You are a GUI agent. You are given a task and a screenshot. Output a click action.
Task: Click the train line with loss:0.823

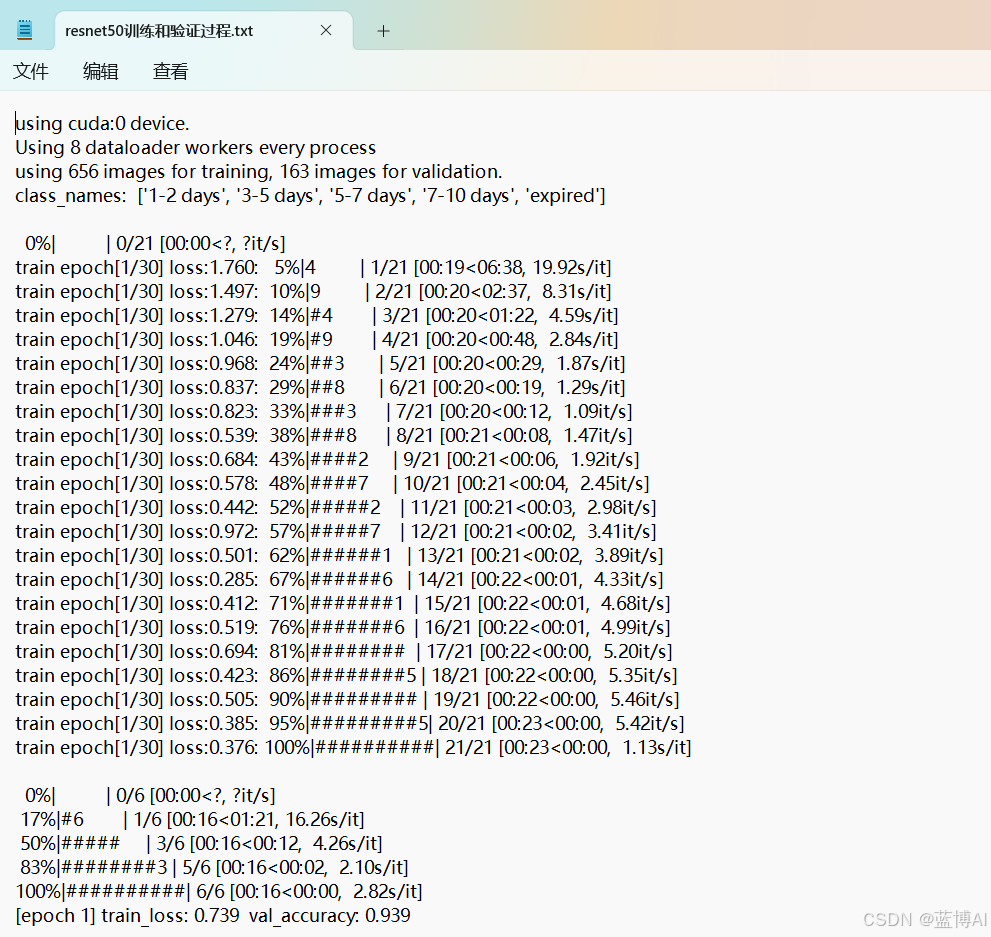point(324,411)
